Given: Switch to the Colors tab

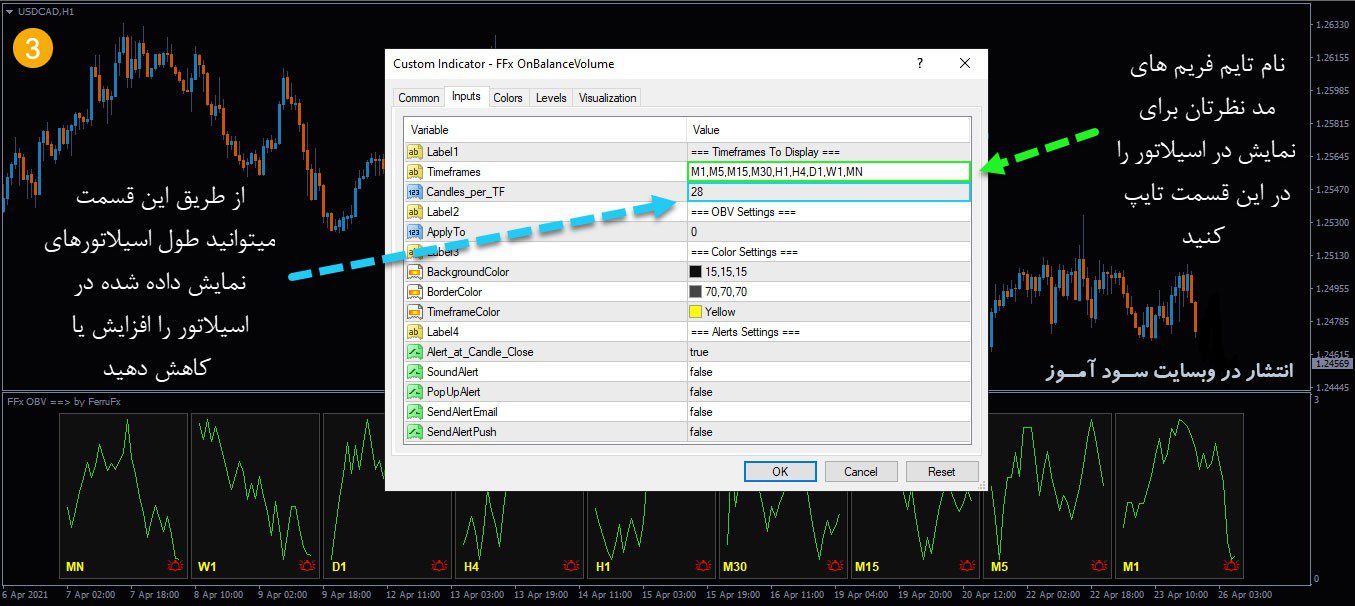Looking at the screenshot, I should pos(508,98).
